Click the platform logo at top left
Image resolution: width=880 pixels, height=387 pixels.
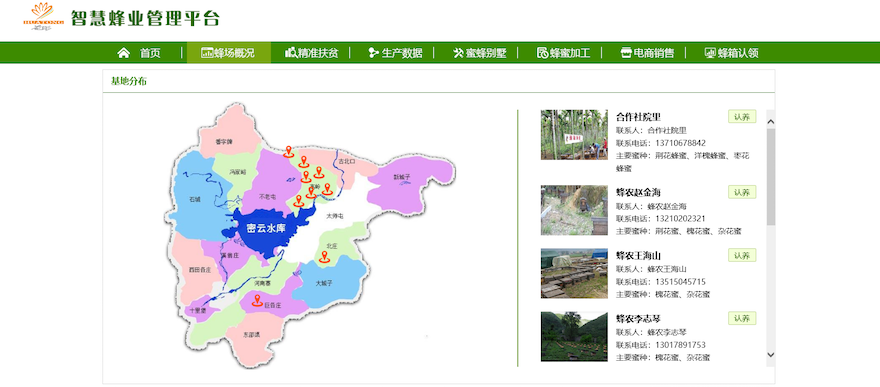(43, 16)
